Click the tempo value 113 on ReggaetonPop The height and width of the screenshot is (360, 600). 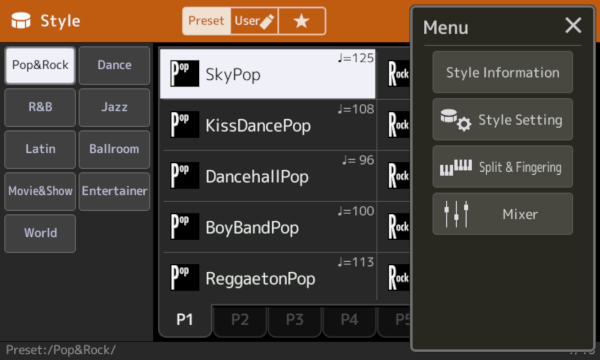click(x=355, y=262)
